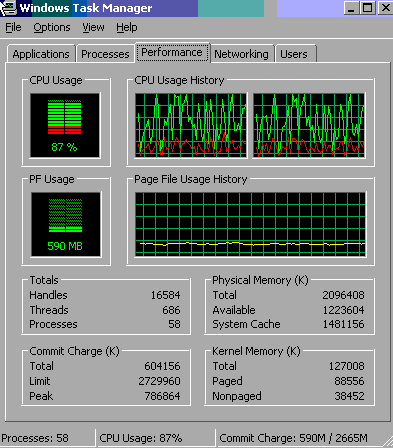Maximize the Task Manager window

click(368, 8)
